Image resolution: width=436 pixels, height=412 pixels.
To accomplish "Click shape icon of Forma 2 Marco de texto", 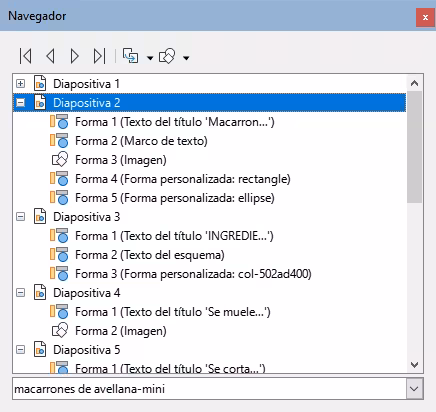I will [x=59, y=141].
